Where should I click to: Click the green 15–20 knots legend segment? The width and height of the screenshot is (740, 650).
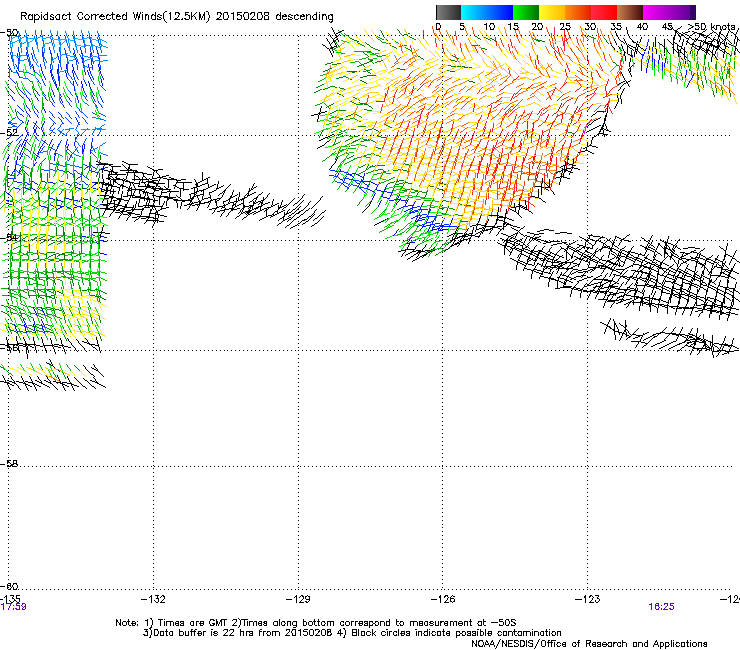pyautogui.click(x=526, y=12)
